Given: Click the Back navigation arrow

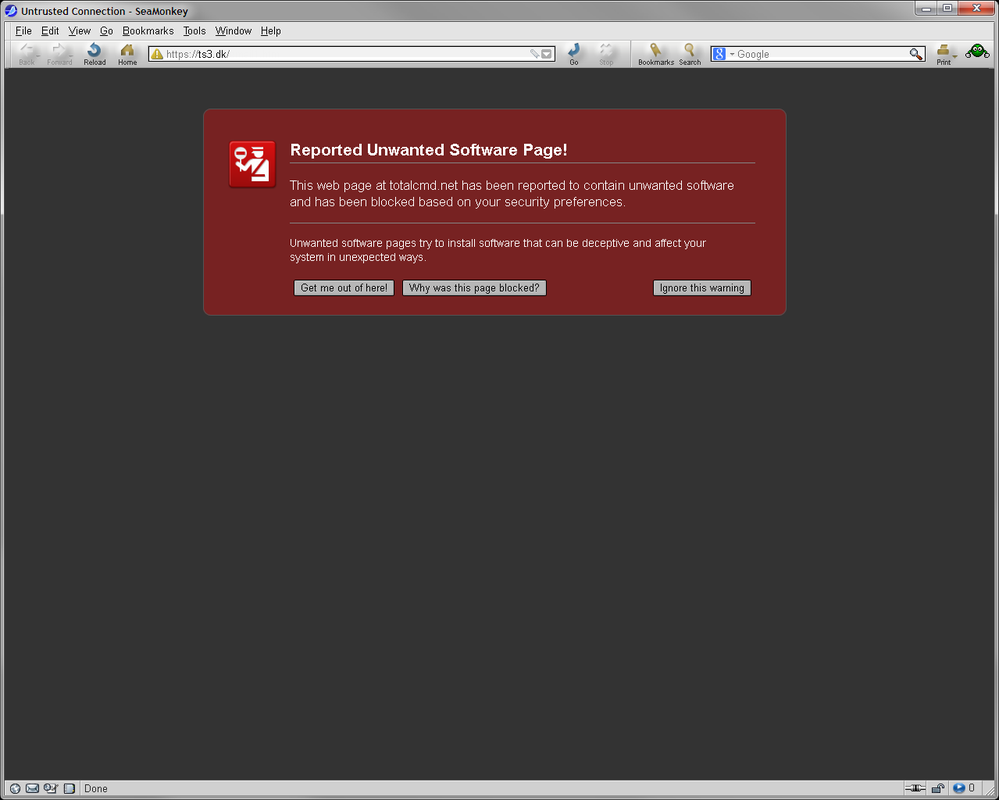Looking at the screenshot, I should (x=27, y=54).
